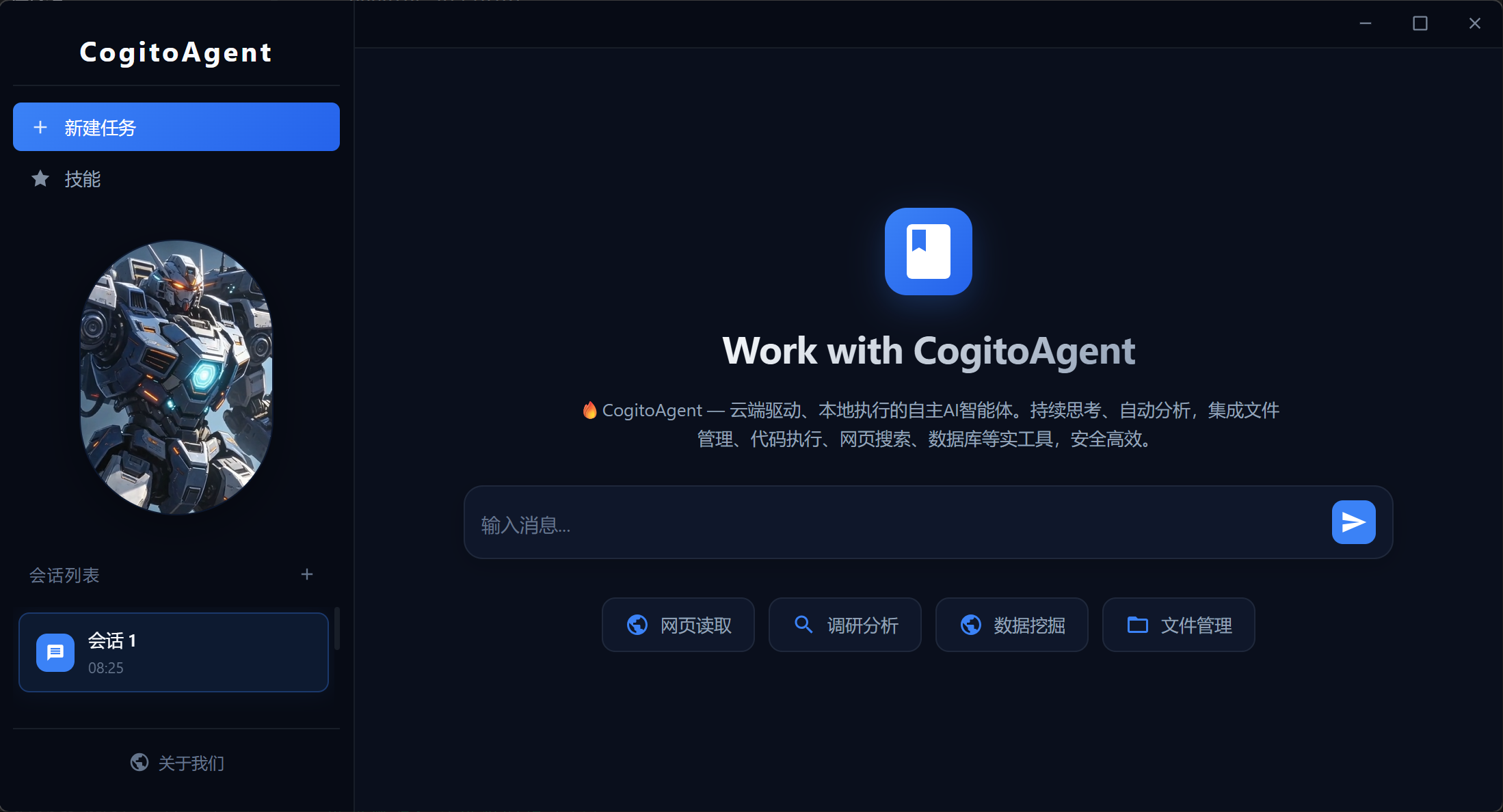Screen dimensions: 1503x812
Task: Click the CogitoAgent title in sidebar
Action: click(x=176, y=53)
